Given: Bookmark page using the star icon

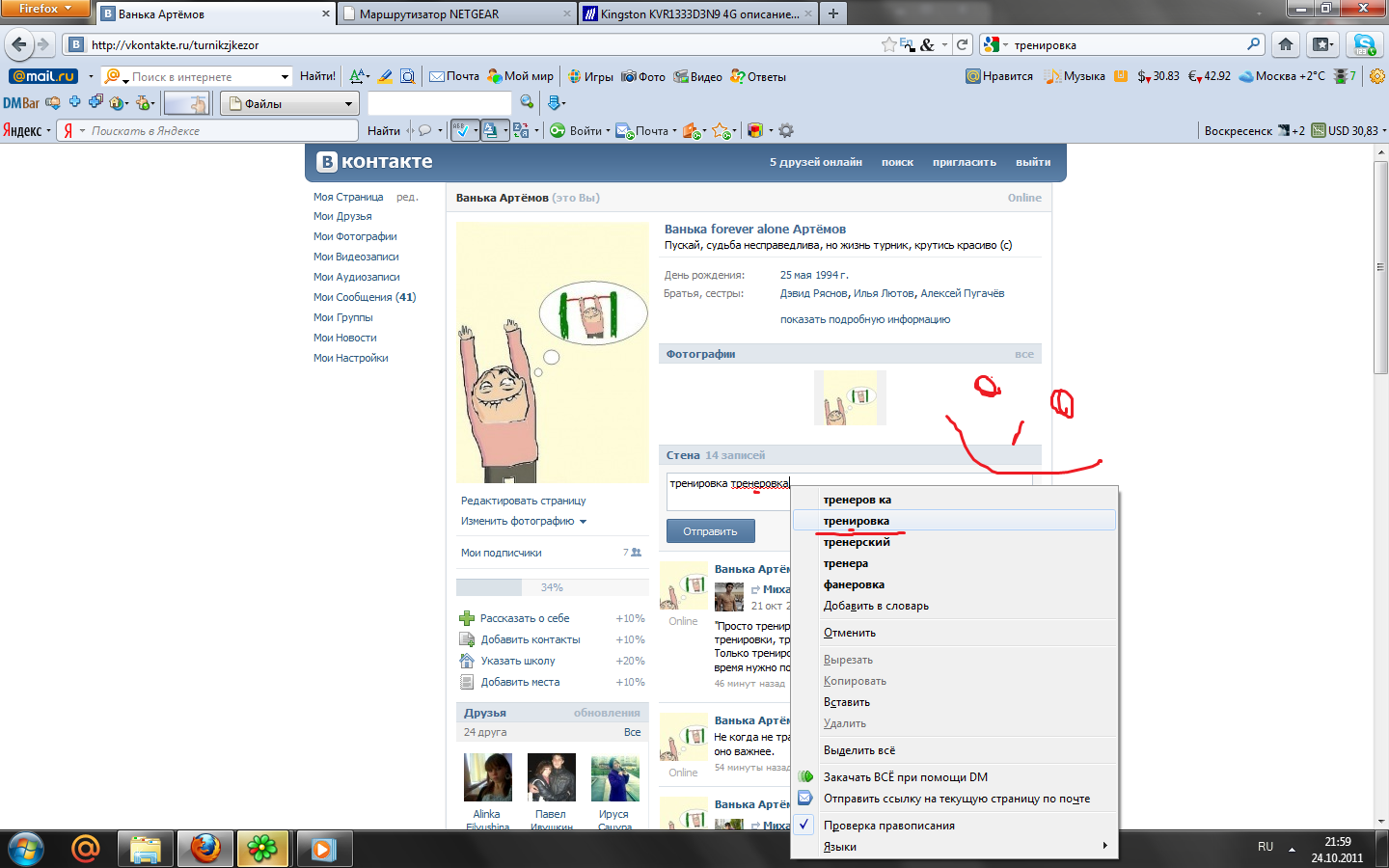Looking at the screenshot, I should point(888,44).
